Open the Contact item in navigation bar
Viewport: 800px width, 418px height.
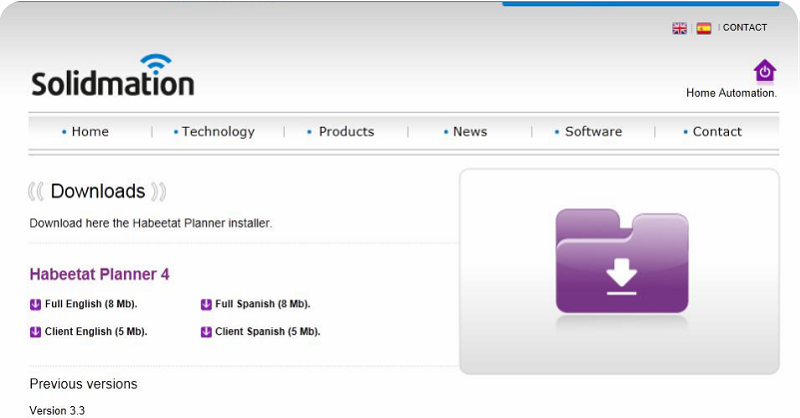pyautogui.click(x=717, y=132)
